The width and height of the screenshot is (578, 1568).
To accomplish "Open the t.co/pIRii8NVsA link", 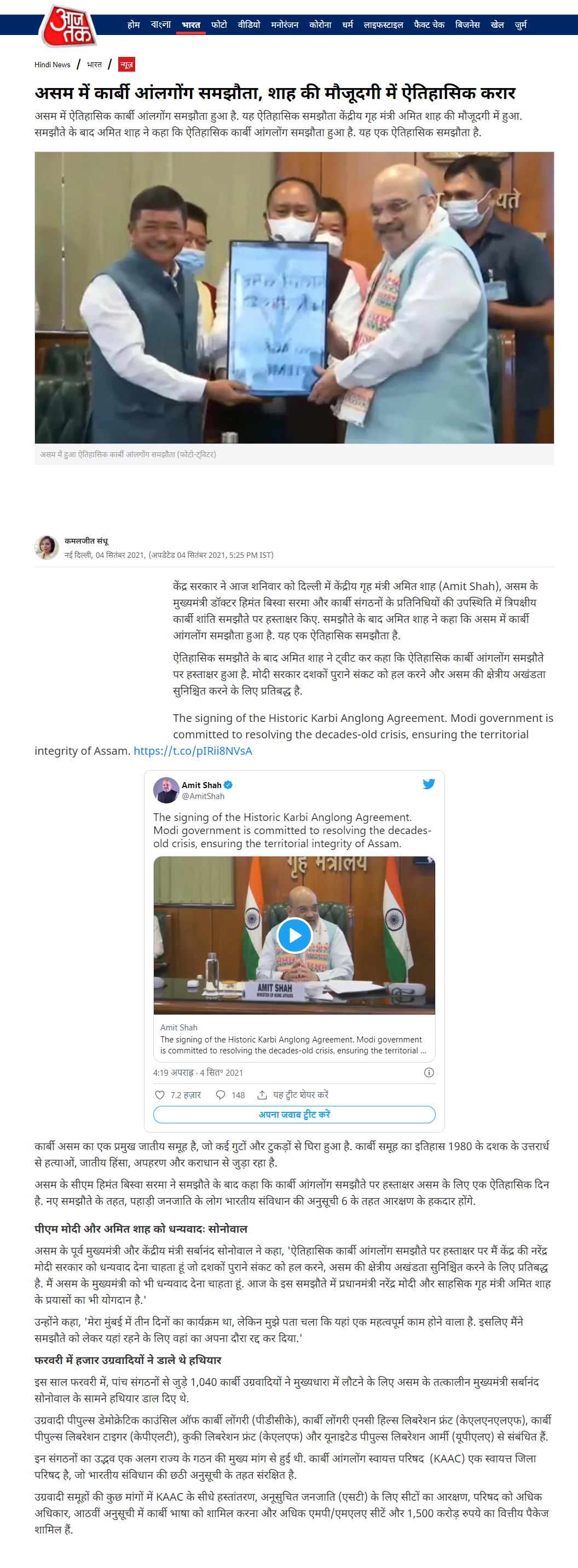I will pyautogui.click(x=193, y=750).
